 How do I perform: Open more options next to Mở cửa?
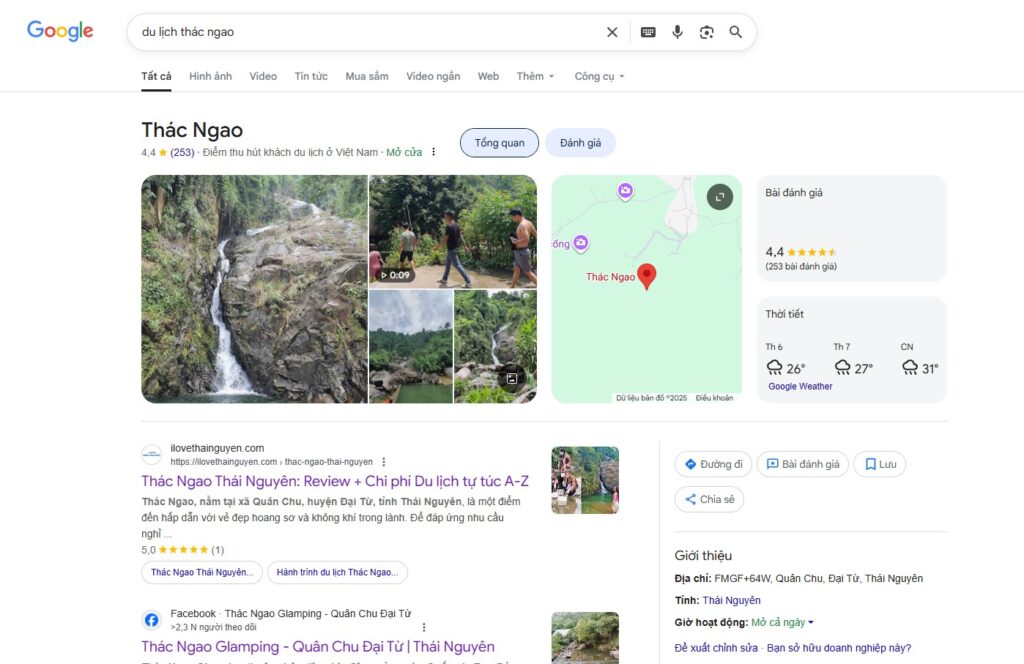coord(433,153)
